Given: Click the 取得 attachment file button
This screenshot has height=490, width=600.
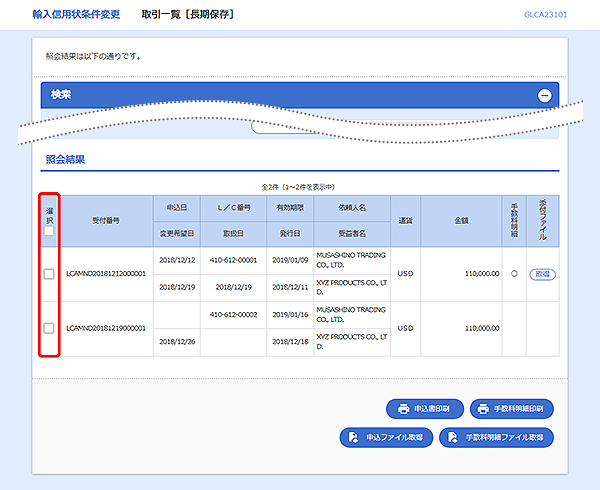Looking at the screenshot, I should tap(542, 274).
